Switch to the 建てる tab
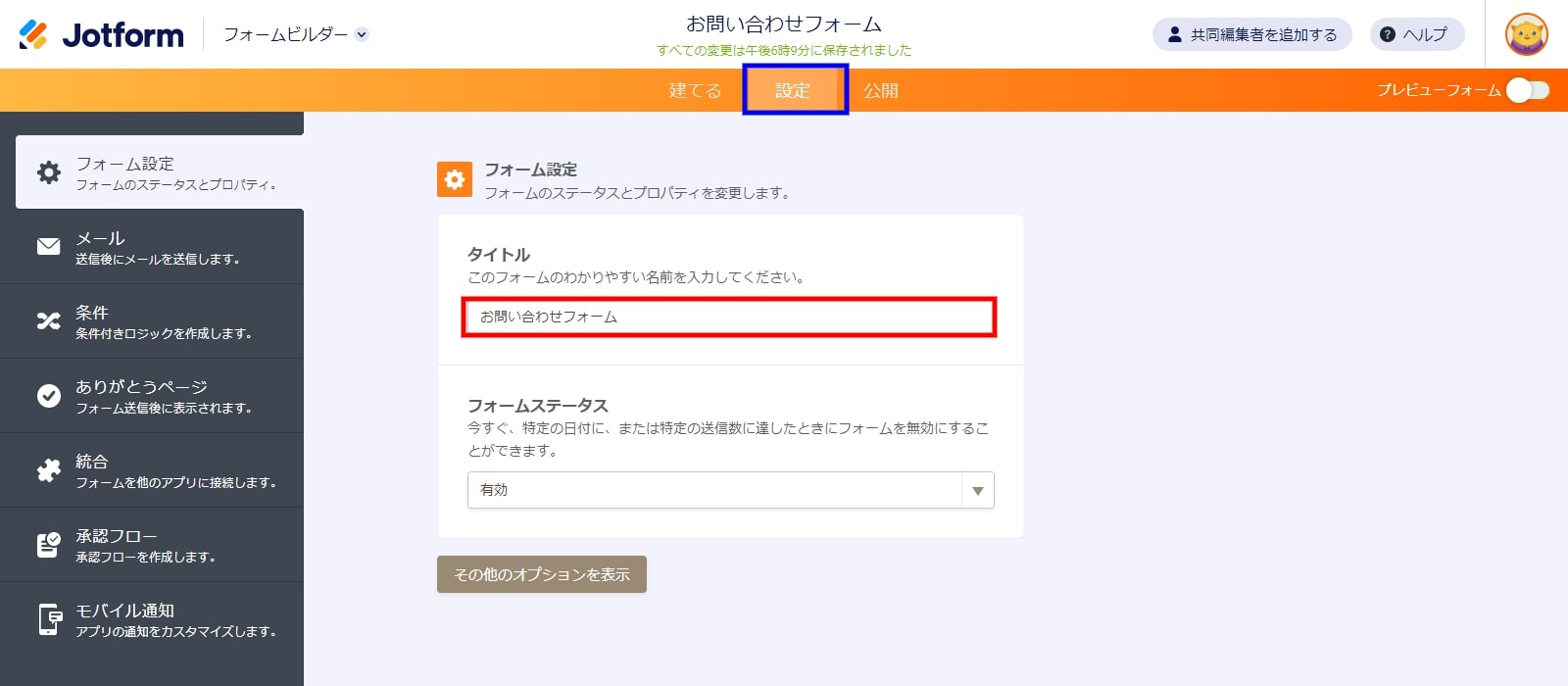 [695, 90]
